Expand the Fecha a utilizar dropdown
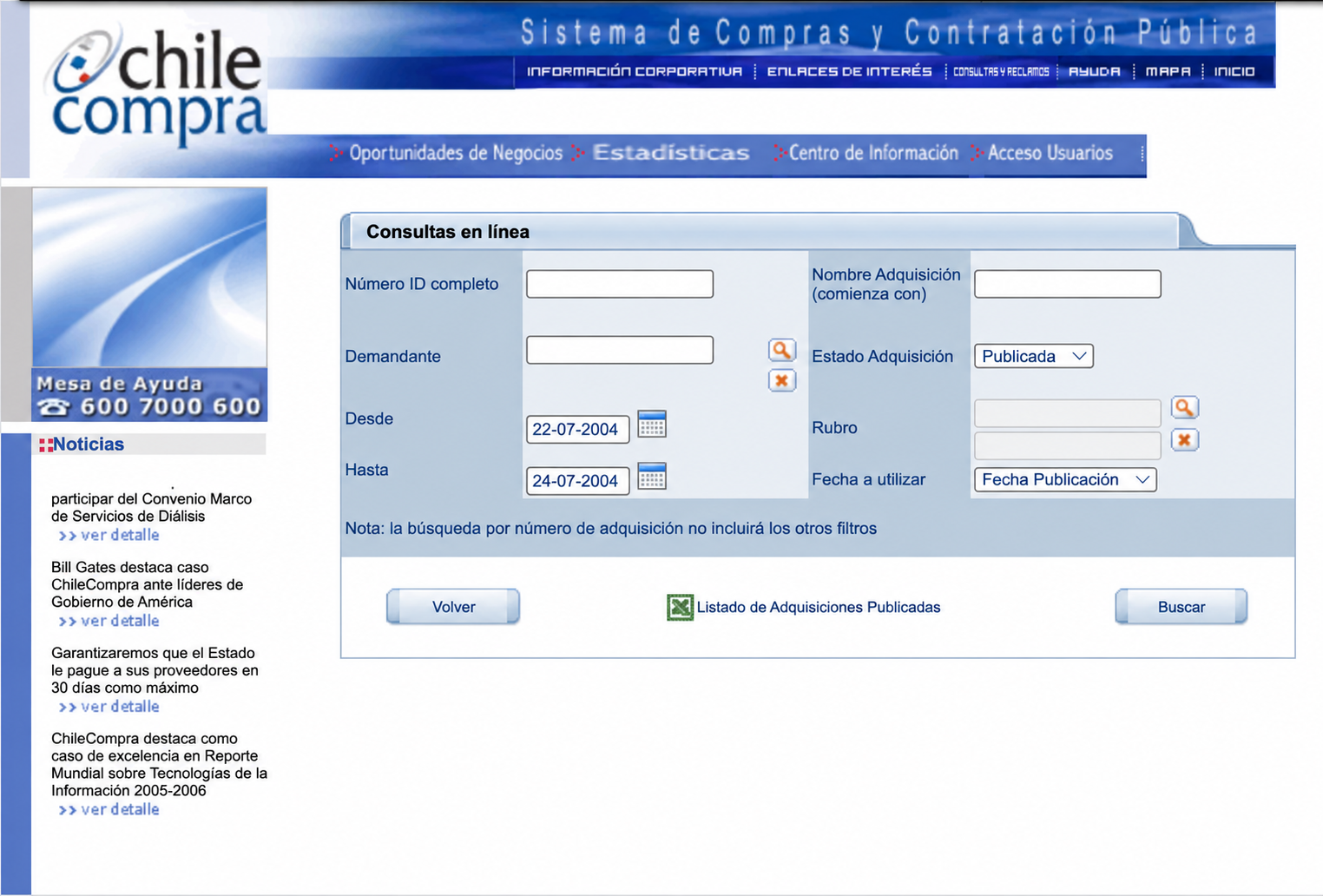This screenshot has width=1323, height=896. [1065, 479]
